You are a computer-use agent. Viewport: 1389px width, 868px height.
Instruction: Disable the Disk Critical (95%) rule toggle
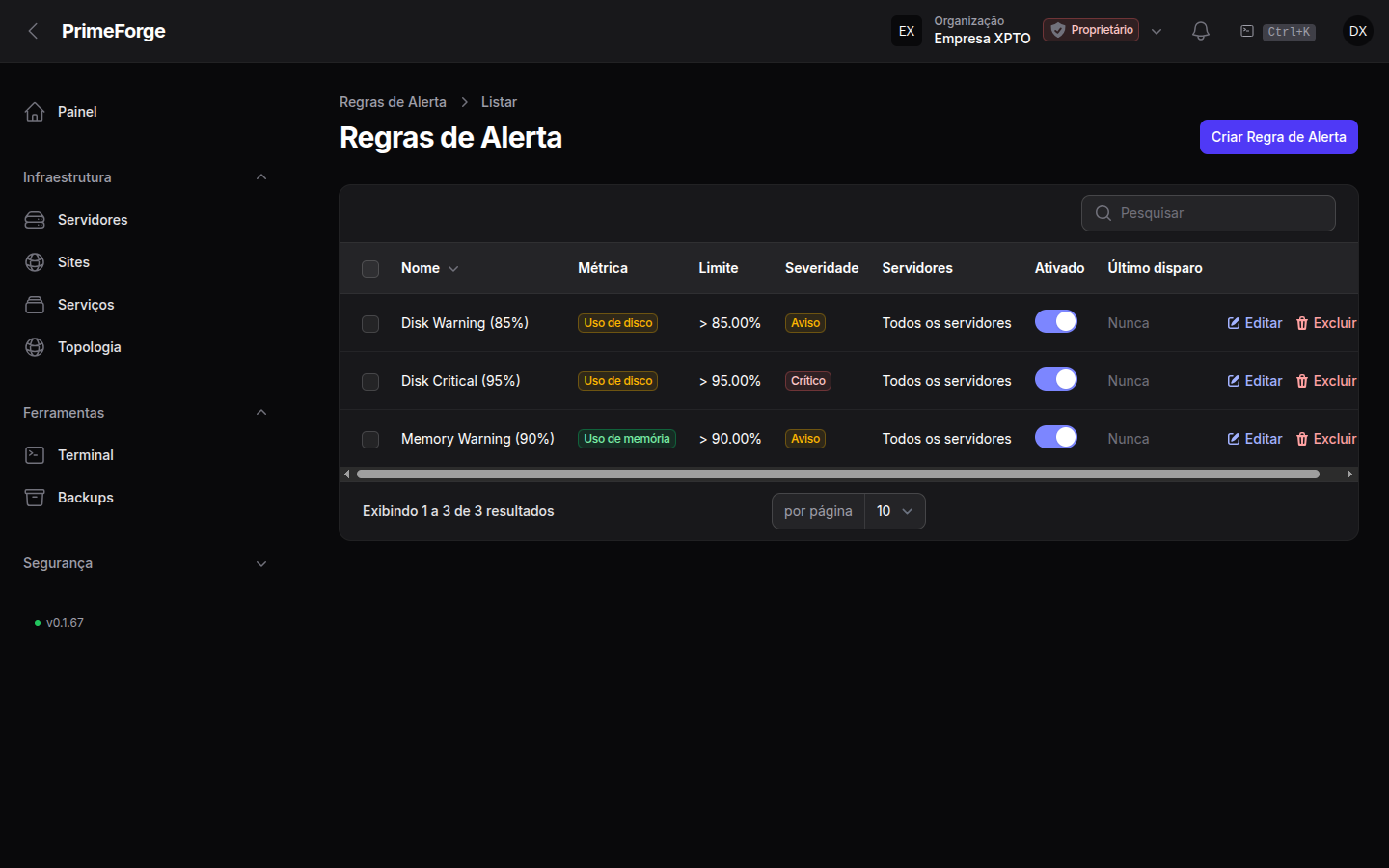click(1056, 379)
